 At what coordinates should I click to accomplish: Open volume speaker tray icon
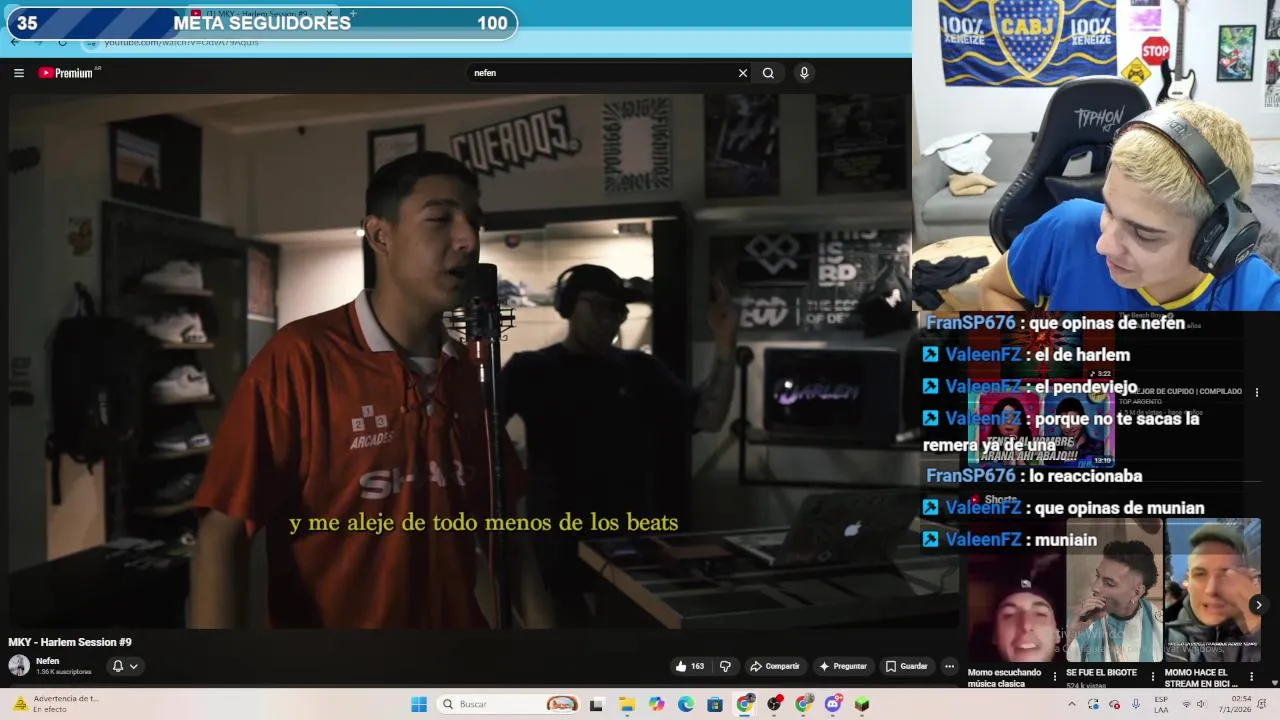pyautogui.click(x=1202, y=704)
